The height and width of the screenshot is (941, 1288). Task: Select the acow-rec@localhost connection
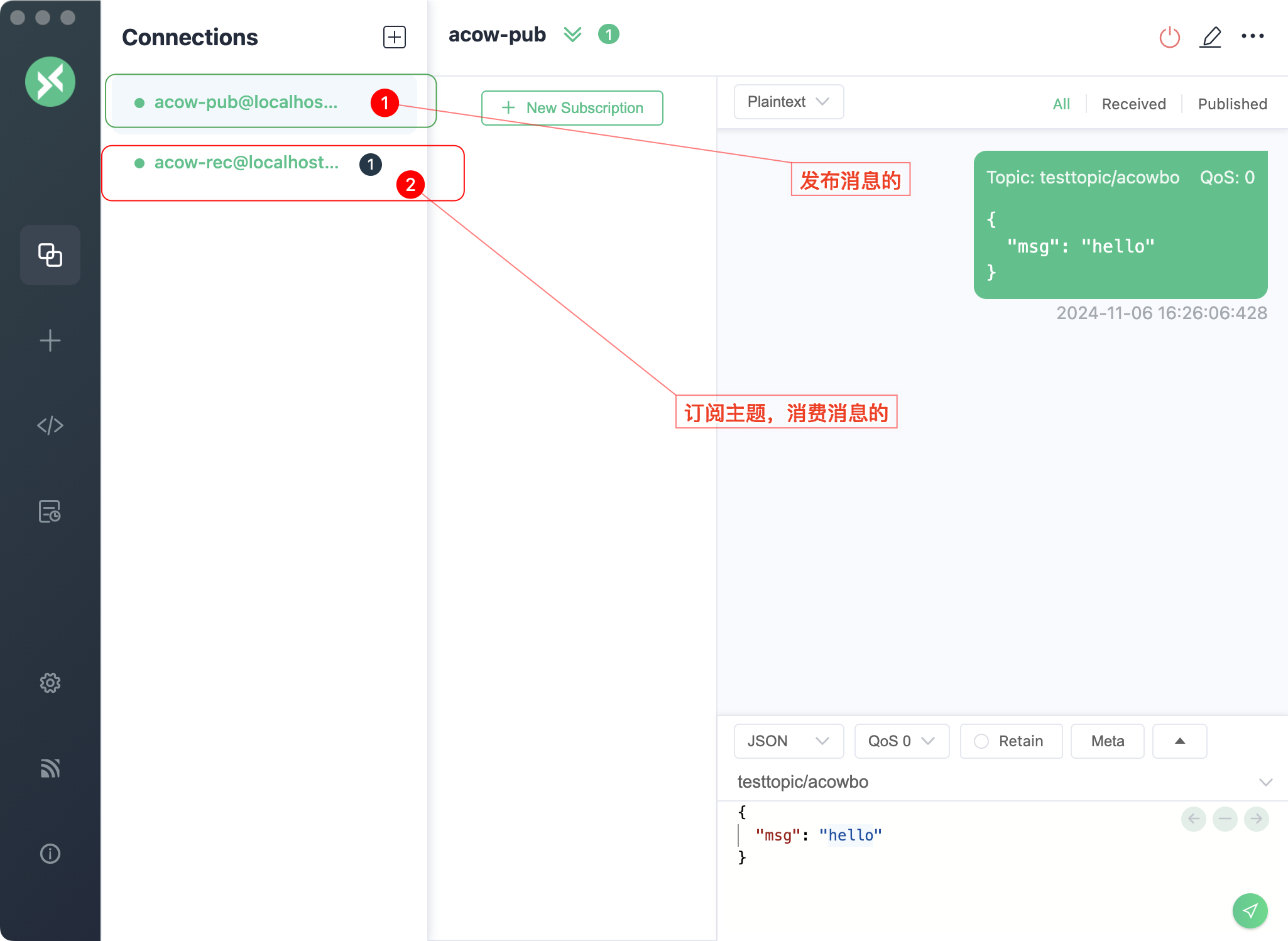pos(246,163)
